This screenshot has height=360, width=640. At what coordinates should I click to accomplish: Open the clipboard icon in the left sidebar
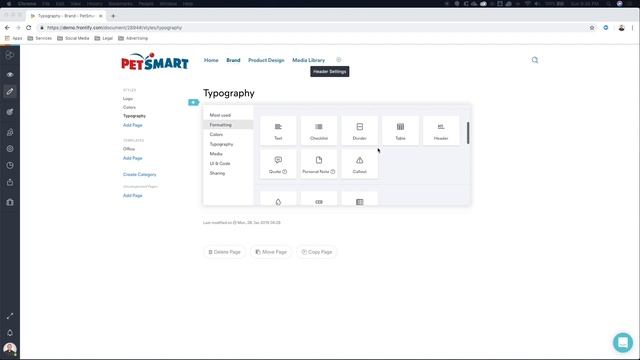pyautogui.click(x=10, y=202)
